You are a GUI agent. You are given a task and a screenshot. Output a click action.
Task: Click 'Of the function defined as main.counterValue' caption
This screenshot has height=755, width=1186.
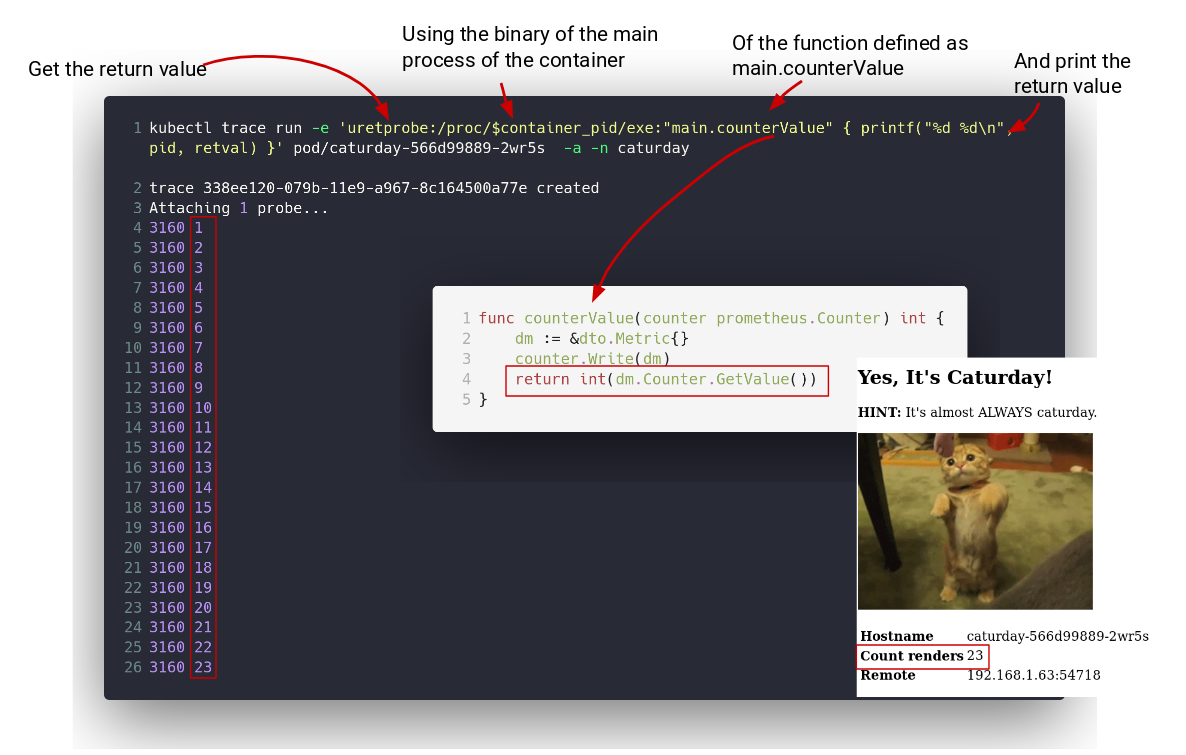[x=849, y=55]
